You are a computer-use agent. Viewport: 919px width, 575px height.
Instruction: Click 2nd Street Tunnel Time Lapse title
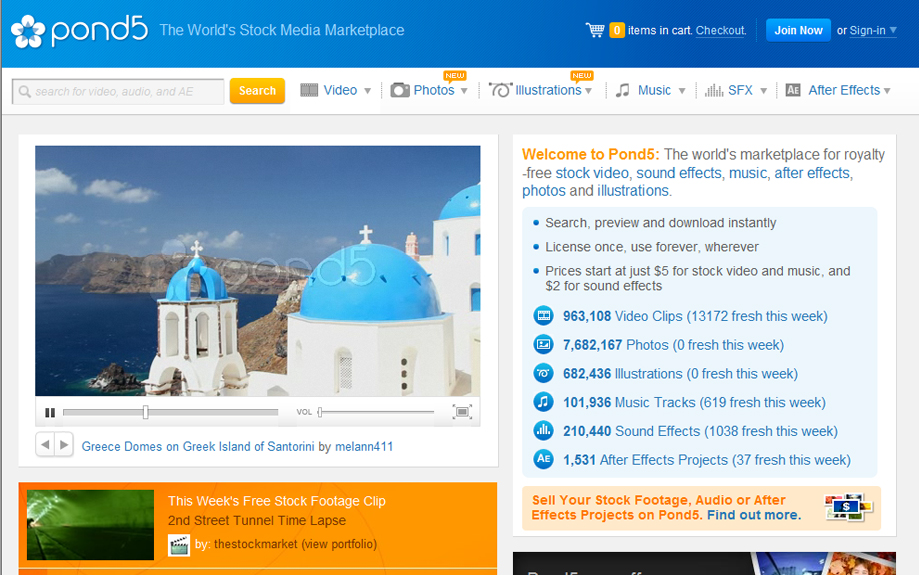click(257, 520)
